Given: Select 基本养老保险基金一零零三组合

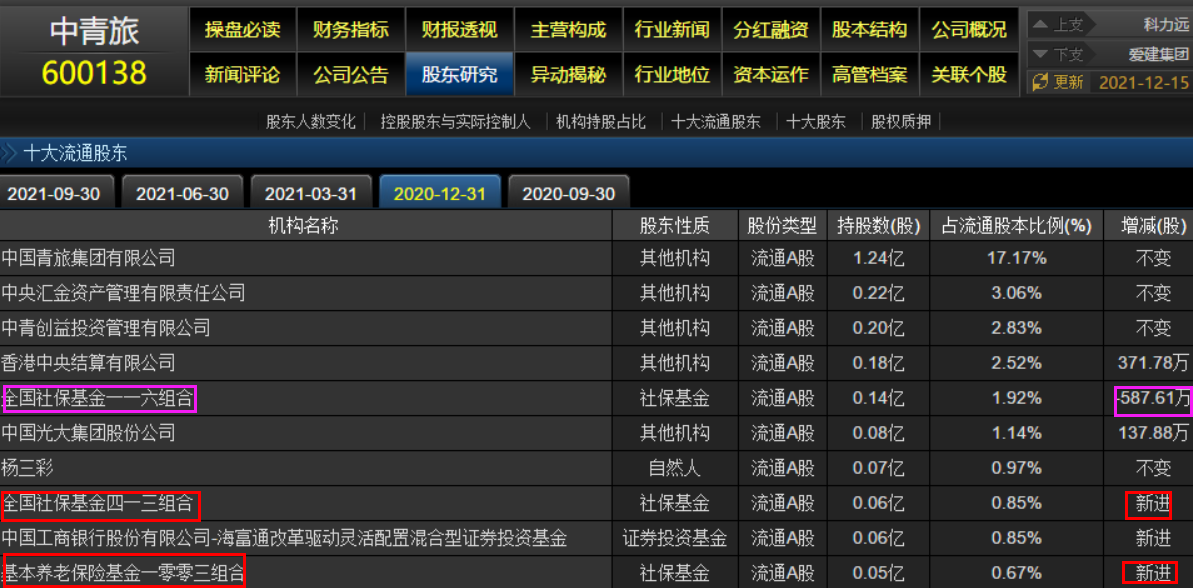Looking at the screenshot, I should pos(122,573).
